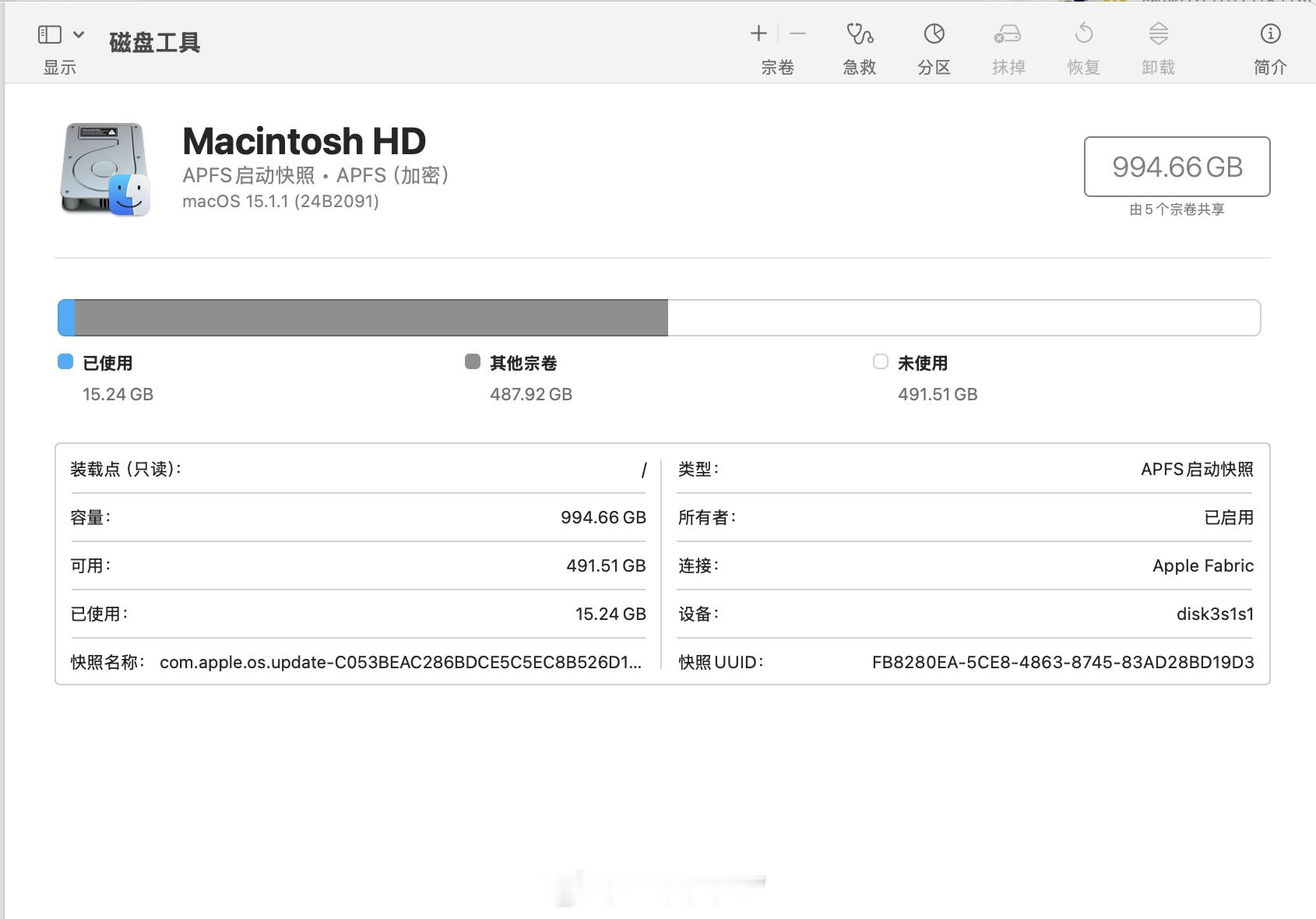
Task: Click the 抹掉 erase icon
Action: tap(1008, 34)
